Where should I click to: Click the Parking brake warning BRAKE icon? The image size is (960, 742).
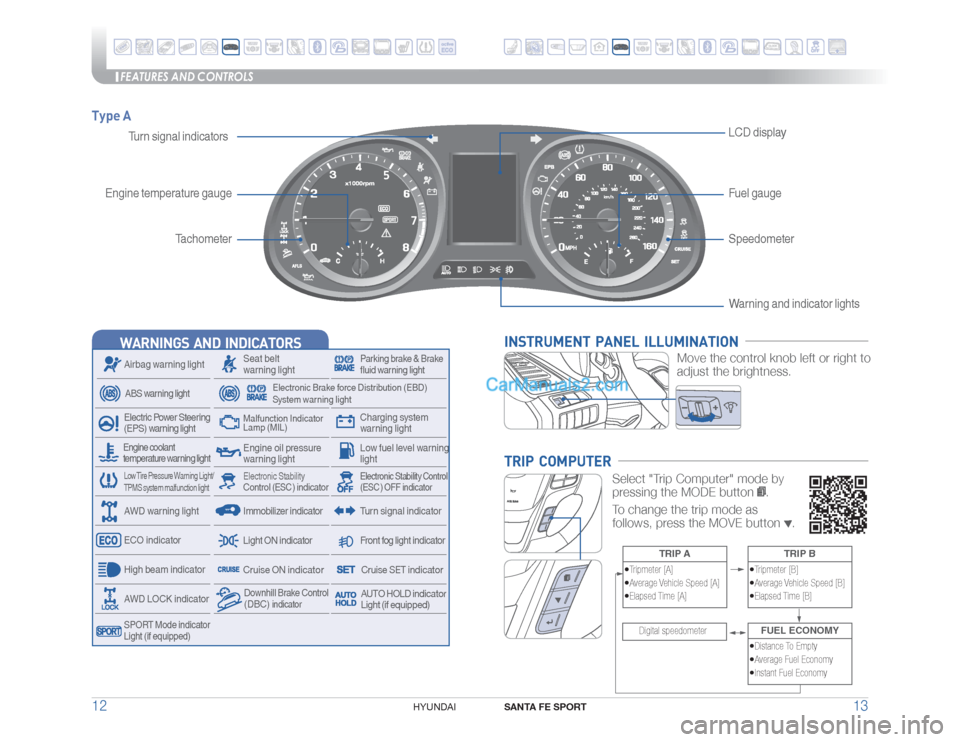(x=344, y=364)
